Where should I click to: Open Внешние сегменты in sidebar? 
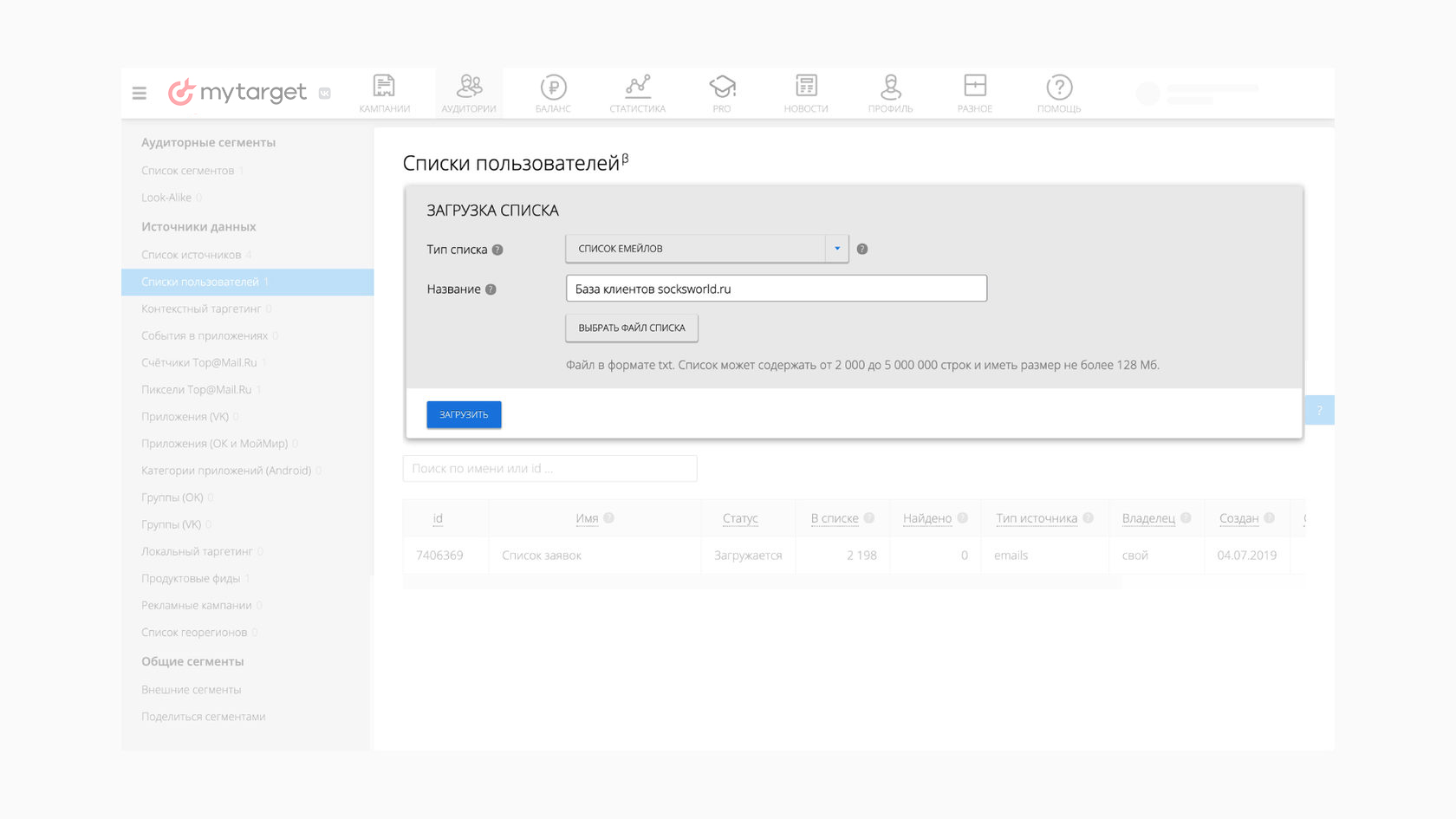pyautogui.click(x=192, y=690)
